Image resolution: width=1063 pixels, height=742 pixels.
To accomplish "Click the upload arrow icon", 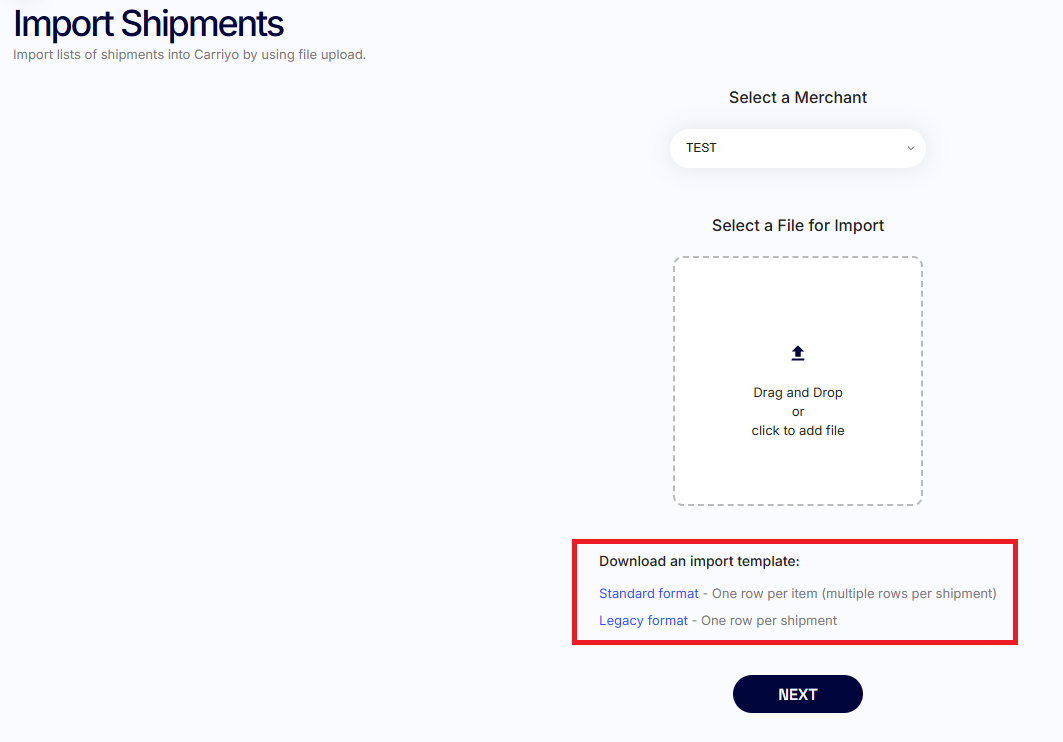I will 798,353.
